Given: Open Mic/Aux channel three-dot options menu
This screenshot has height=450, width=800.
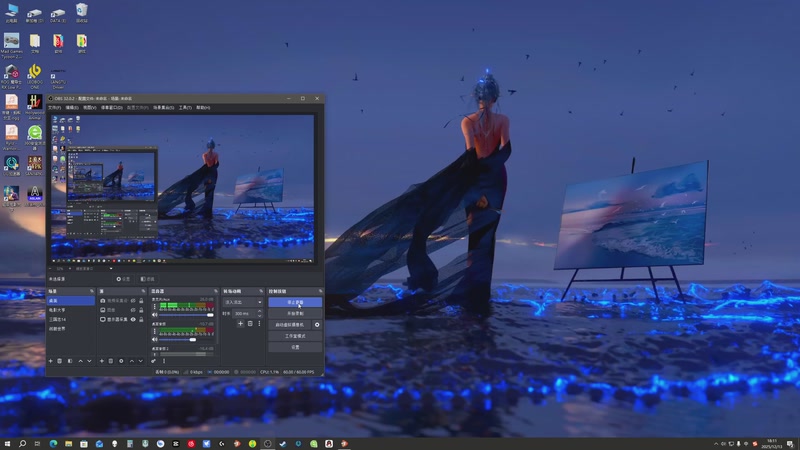Looking at the screenshot, I should (x=155, y=307).
